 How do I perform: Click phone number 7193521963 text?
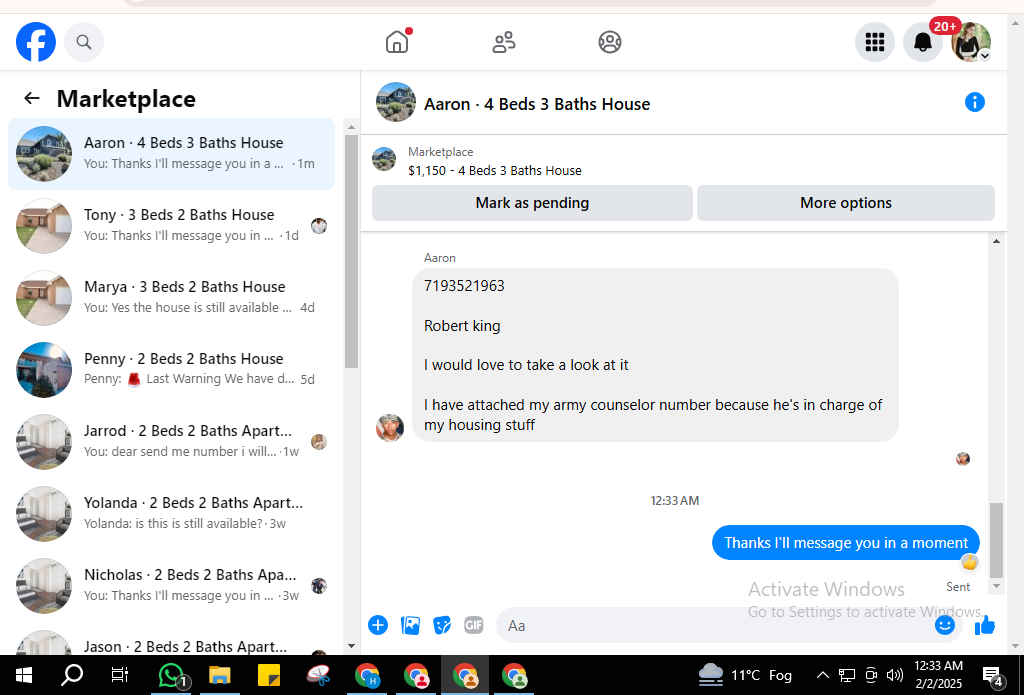(x=464, y=286)
